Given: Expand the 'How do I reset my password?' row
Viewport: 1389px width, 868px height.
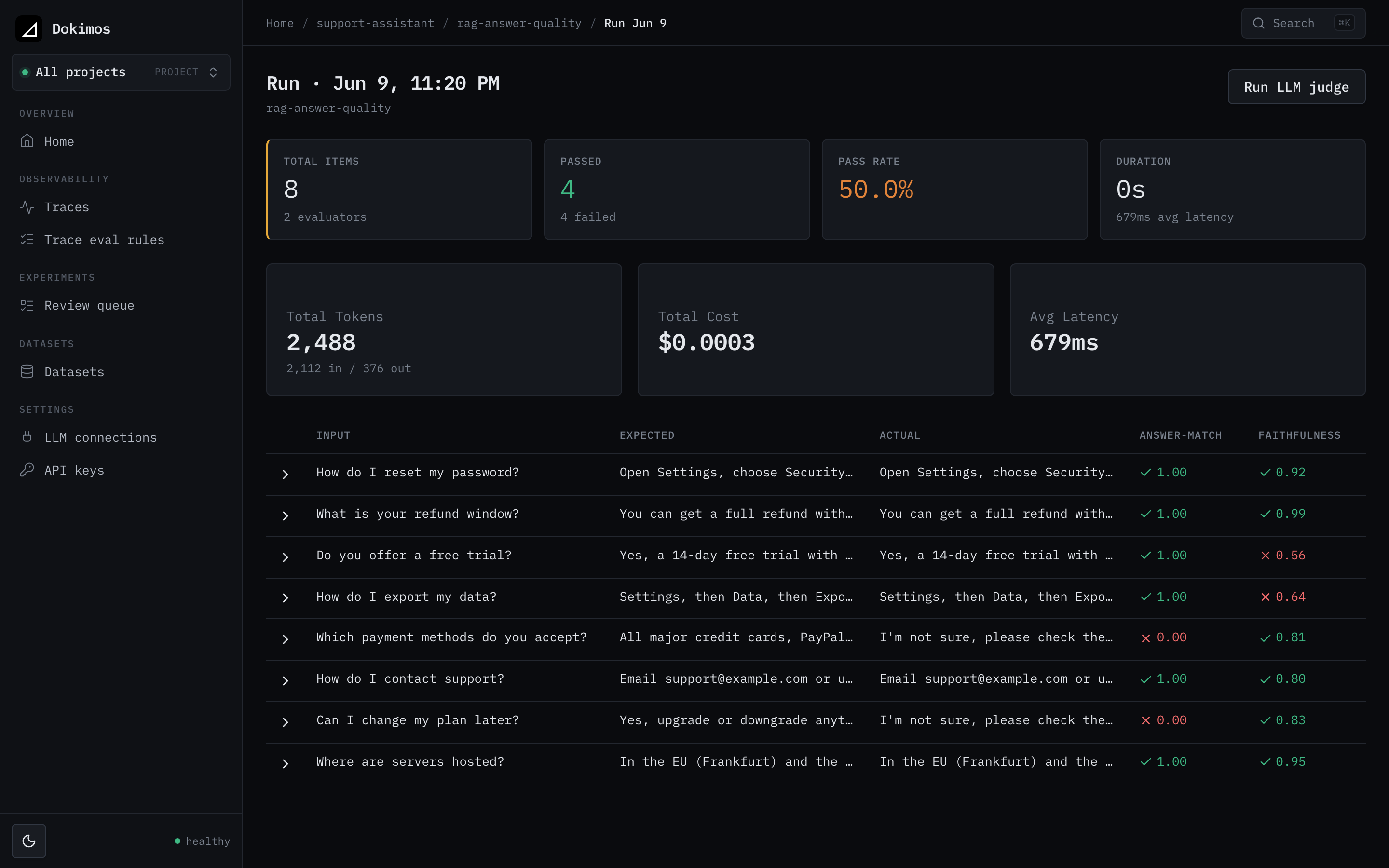Looking at the screenshot, I should tap(285, 474).
